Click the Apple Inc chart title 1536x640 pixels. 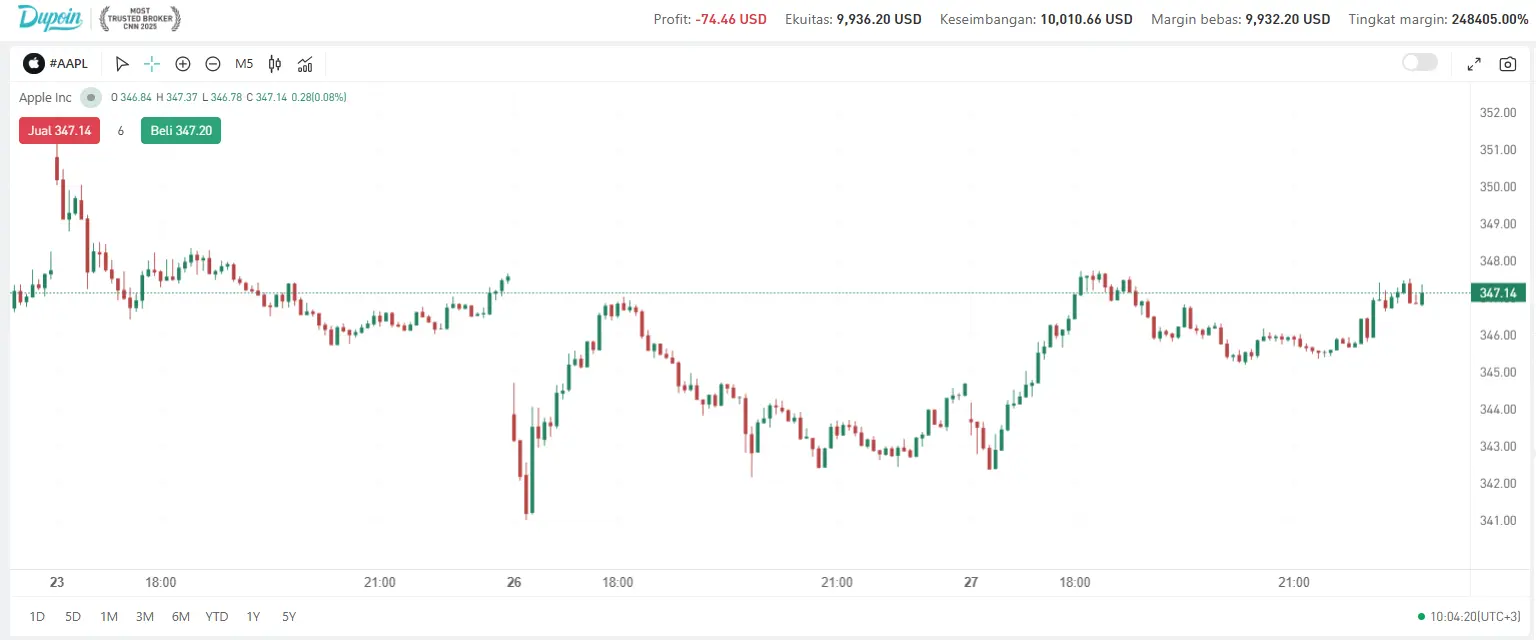coord(45,98)
